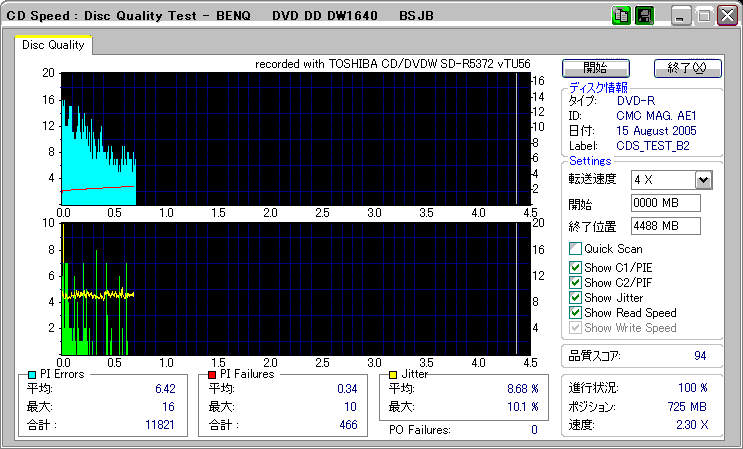Click PI Errors average 6.42
This screenshot has width=743, height=449.
(x=165, y=389)
